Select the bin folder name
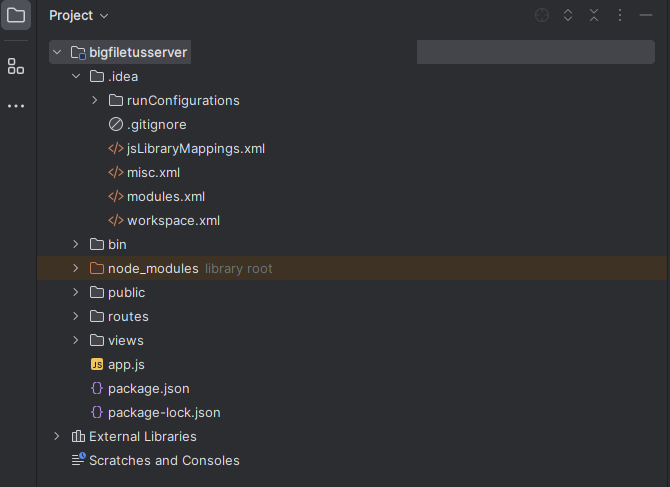This screenshot has height=487, width=670. click(117, 244)
